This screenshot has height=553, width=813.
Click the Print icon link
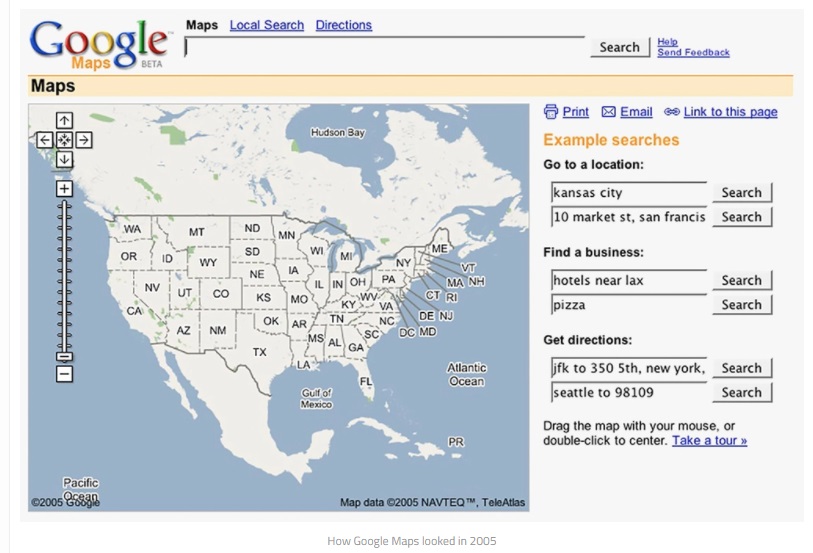point(550,112)
